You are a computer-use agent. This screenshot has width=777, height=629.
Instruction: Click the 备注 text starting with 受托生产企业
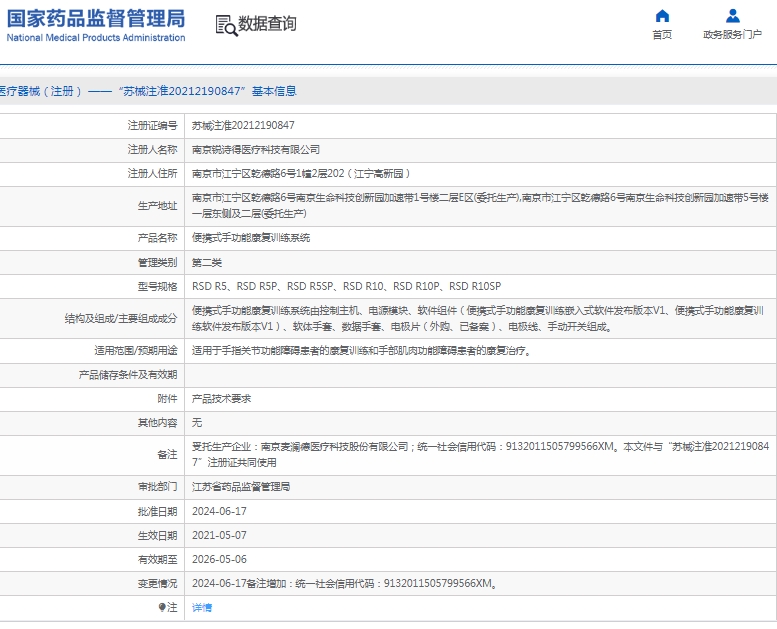[480, 455]
